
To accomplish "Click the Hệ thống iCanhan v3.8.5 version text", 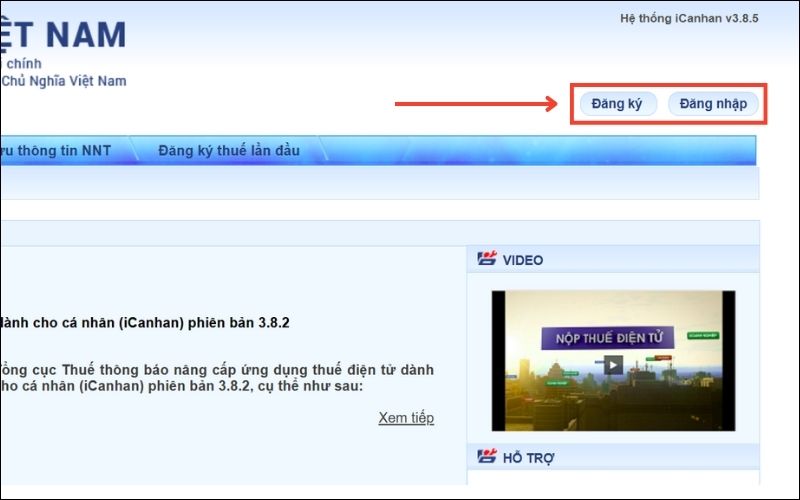I will (689, 19).
